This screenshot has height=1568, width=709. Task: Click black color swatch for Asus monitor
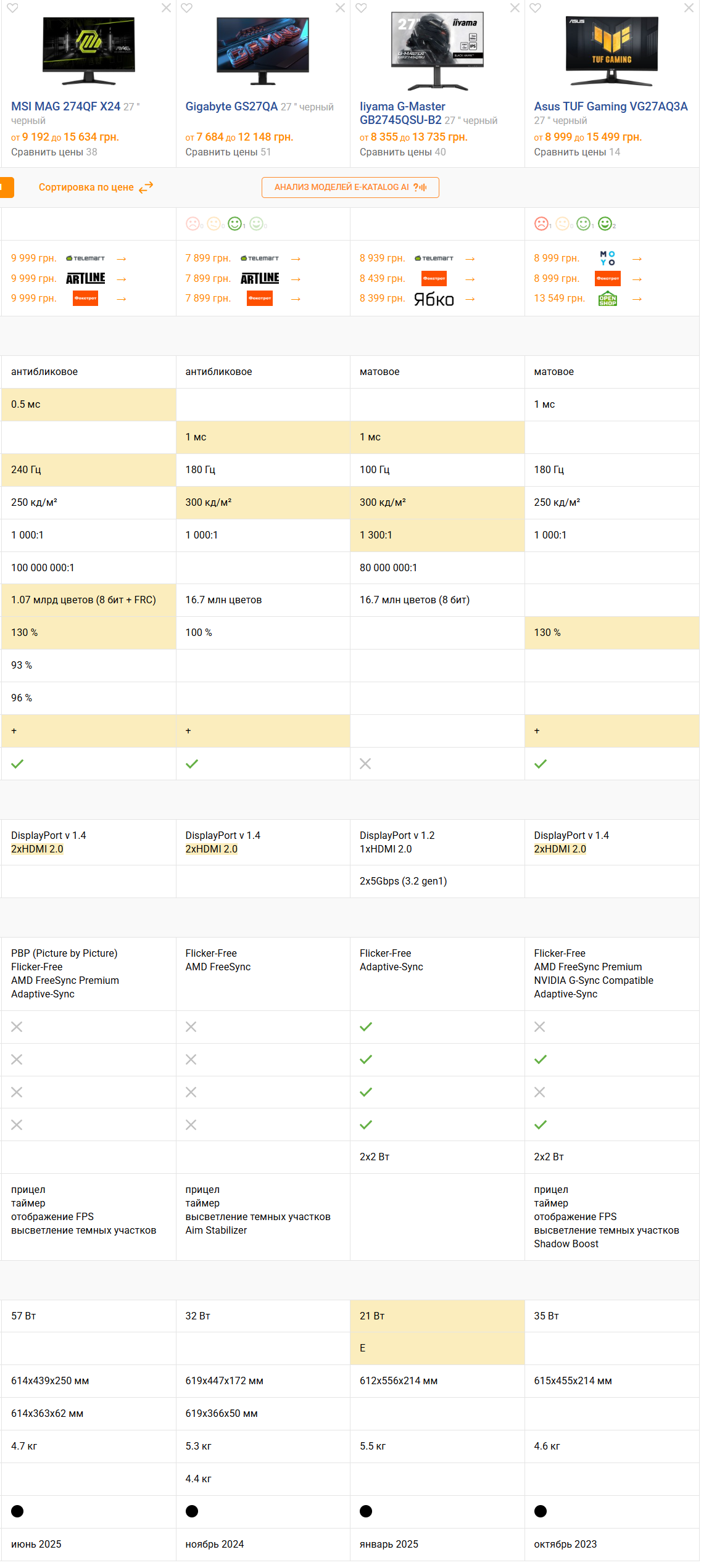tap(541, 1511)
